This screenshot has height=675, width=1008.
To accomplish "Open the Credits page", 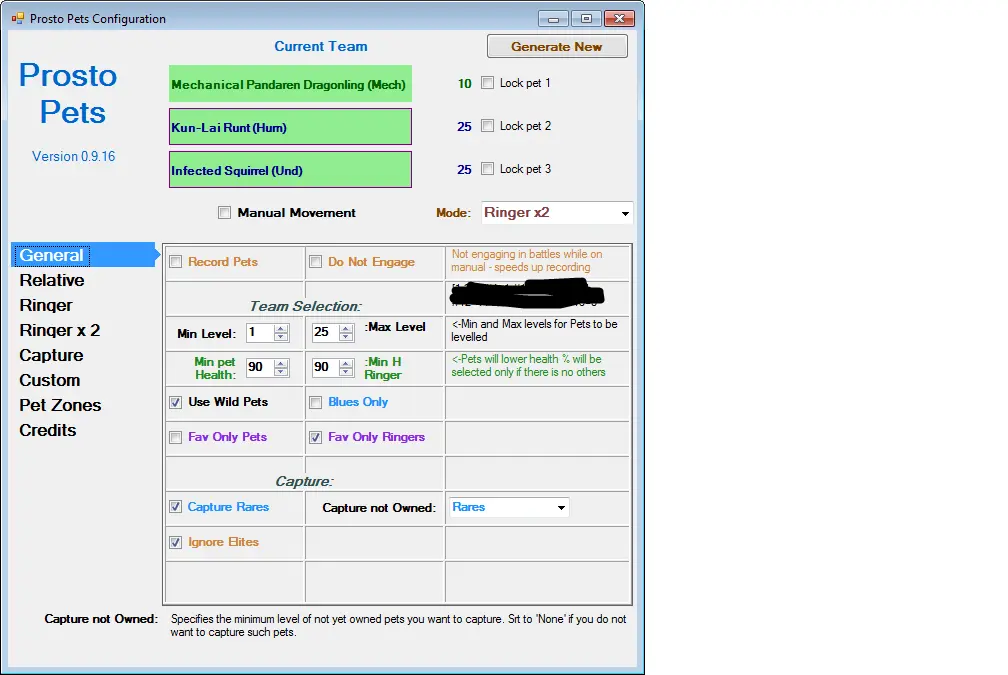I will (x=48, y=430).
